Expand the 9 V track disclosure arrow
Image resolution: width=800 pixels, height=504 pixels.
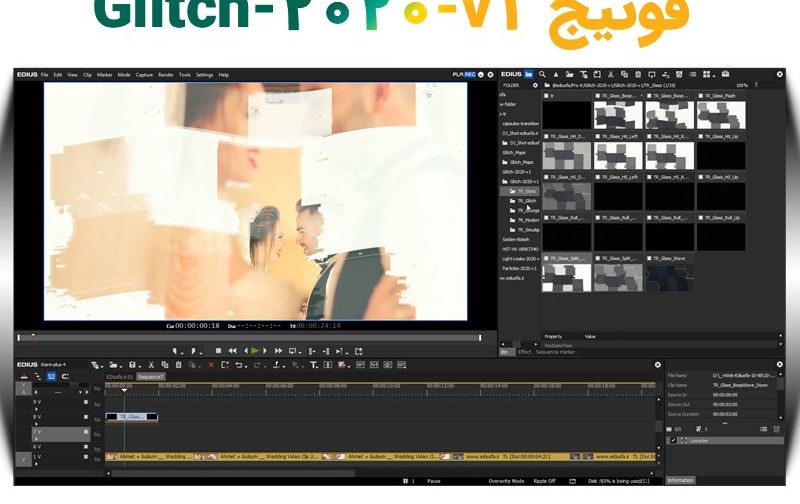coord(36,409)
